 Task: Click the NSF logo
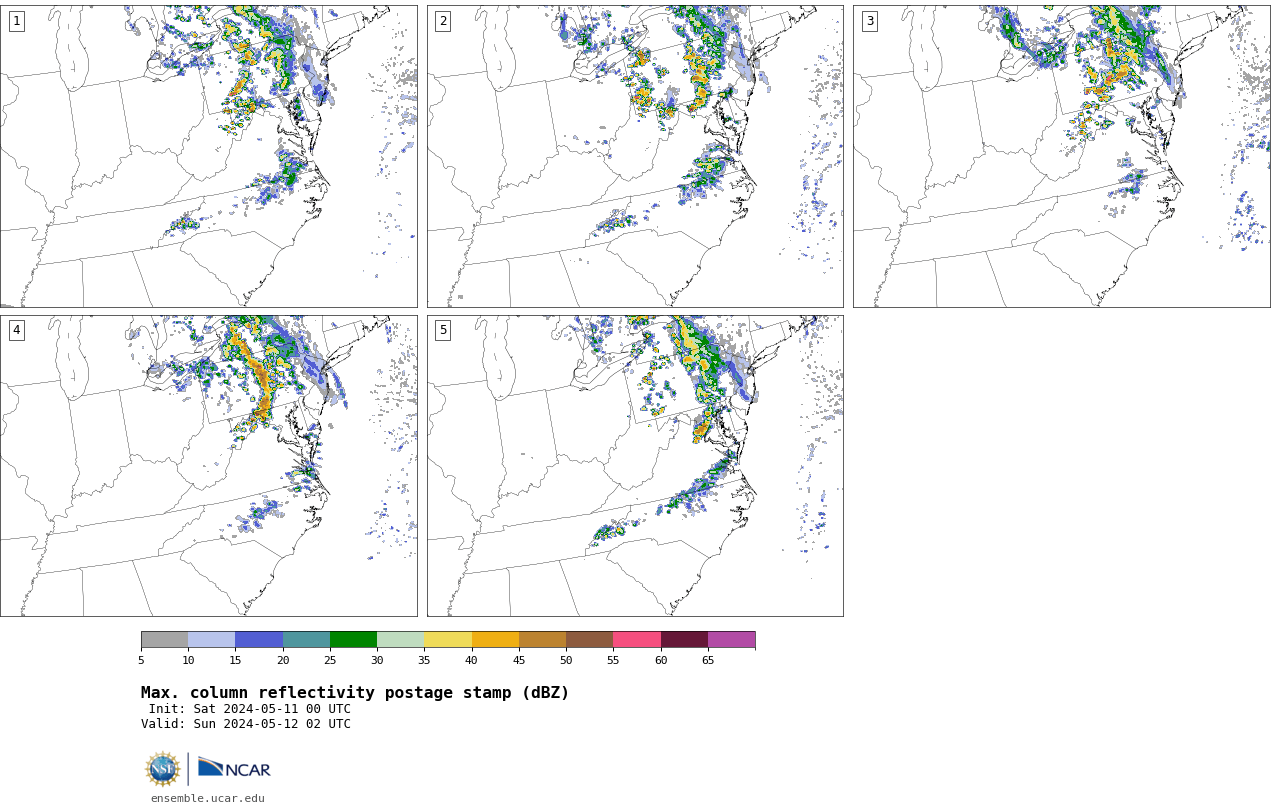point(163,769)
